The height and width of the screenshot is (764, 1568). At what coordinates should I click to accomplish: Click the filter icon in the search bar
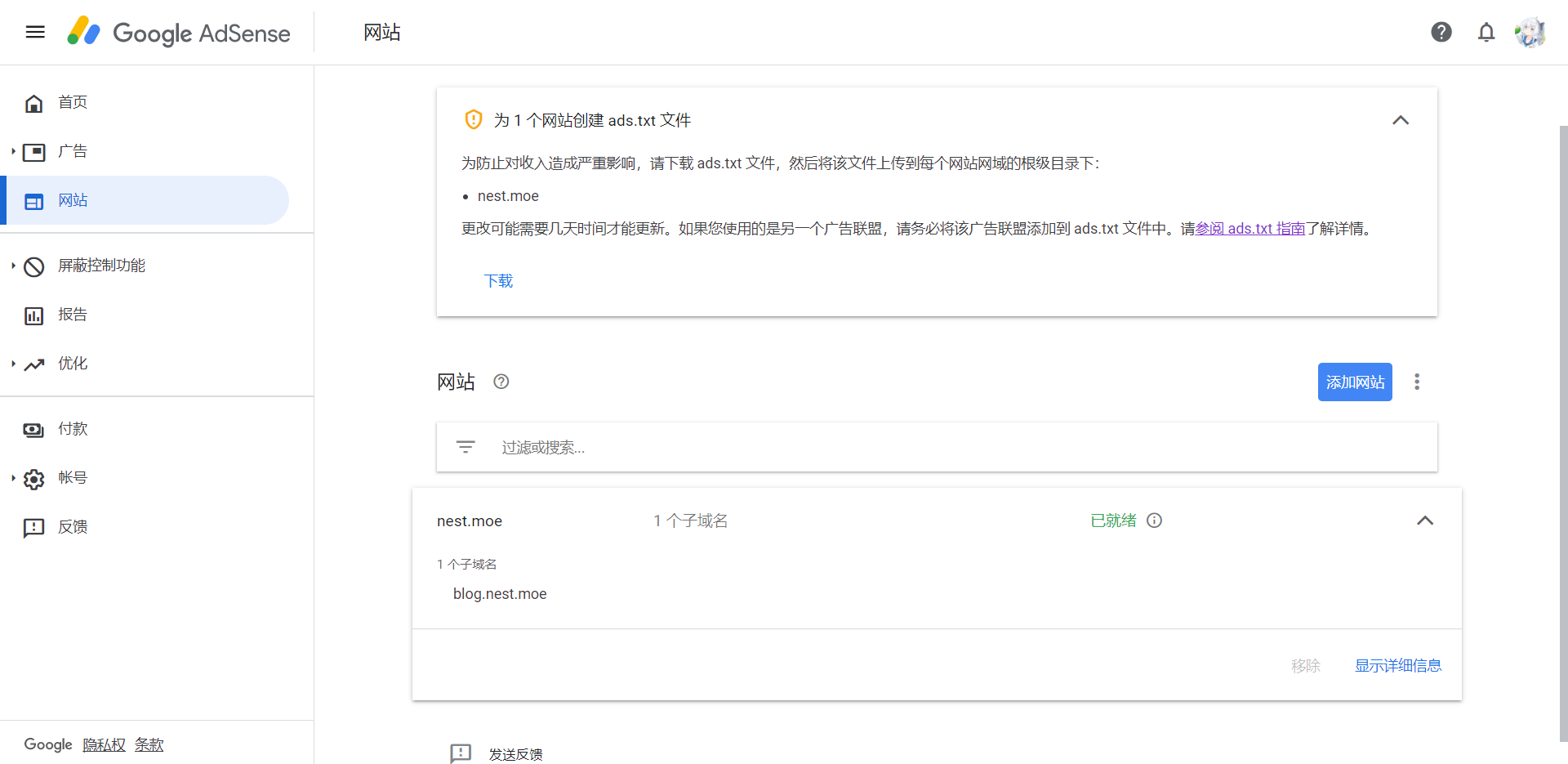click(x=465, y=447)
